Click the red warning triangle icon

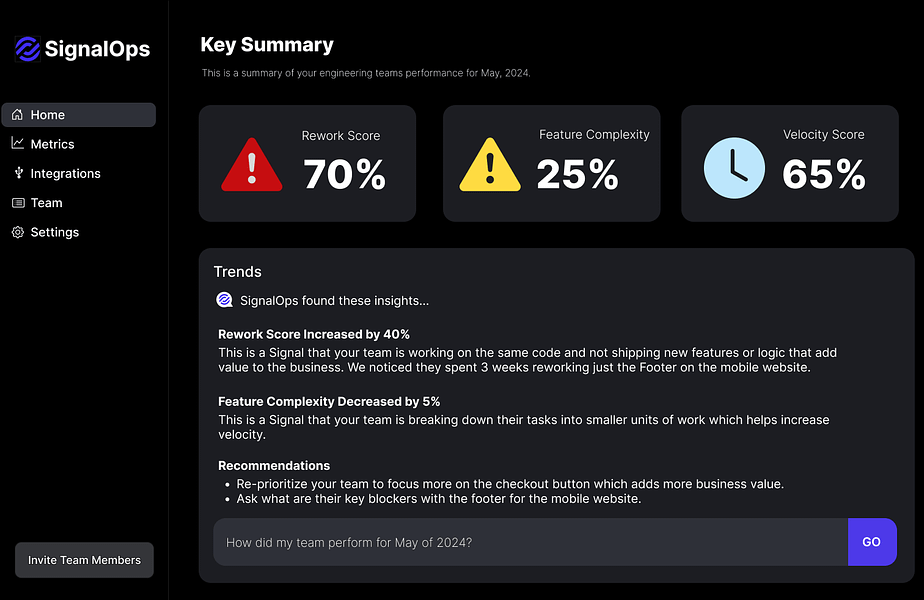coord(252,165)
